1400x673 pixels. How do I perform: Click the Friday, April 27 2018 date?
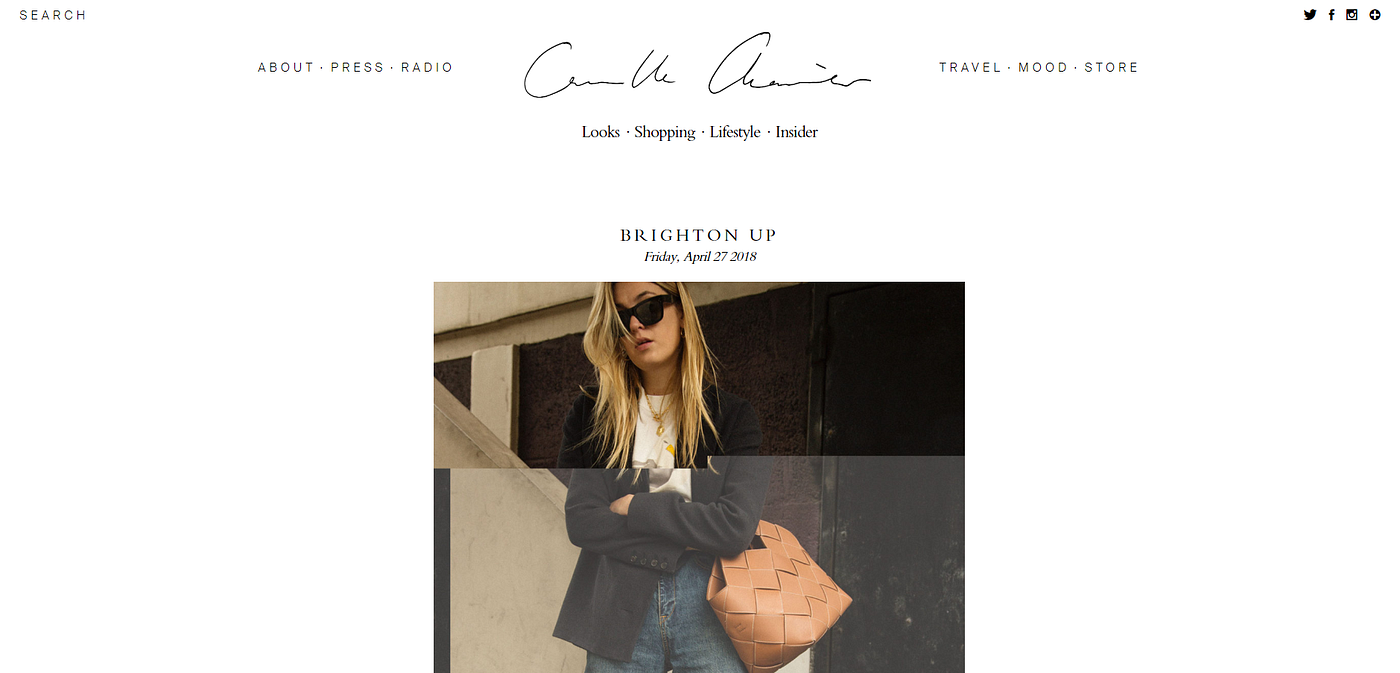click(x=700, y=257)
